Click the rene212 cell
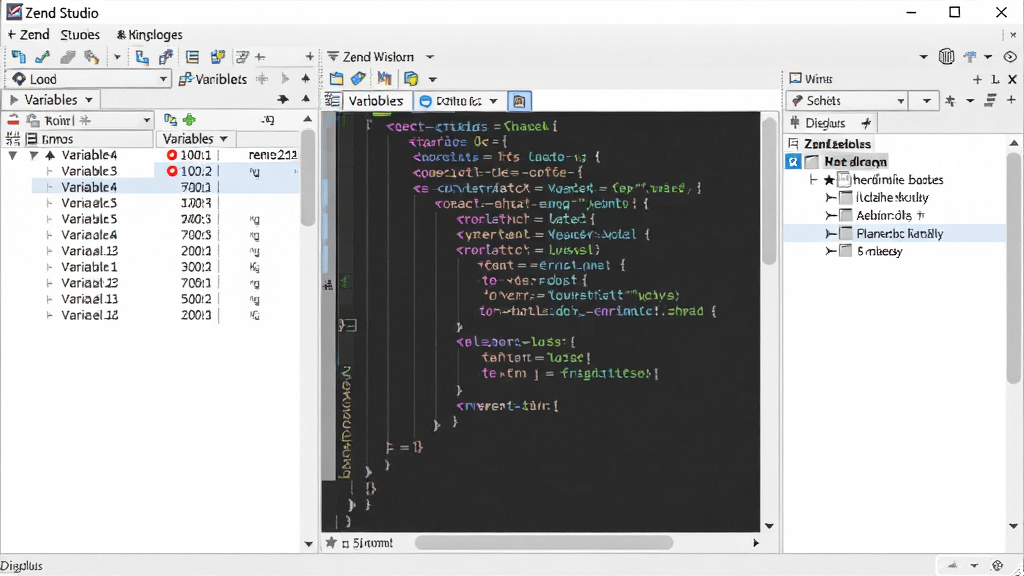The image size is (1024, 576). point(272,155)
